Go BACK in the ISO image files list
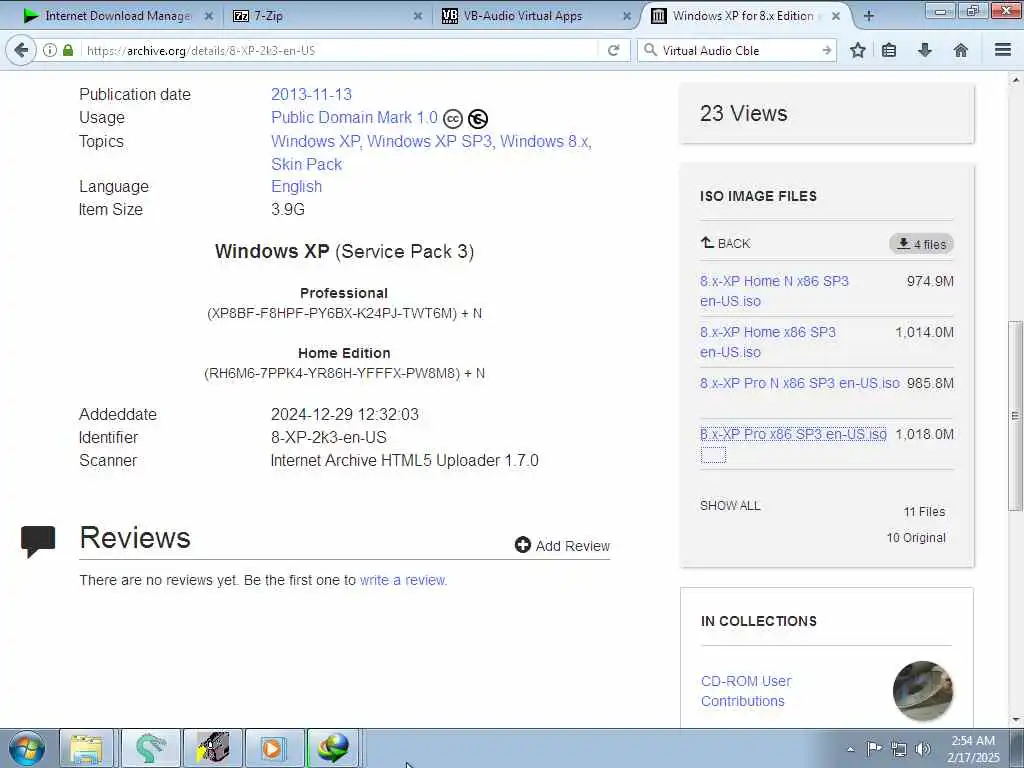The image size is (1024, 768). pos(726,243)
